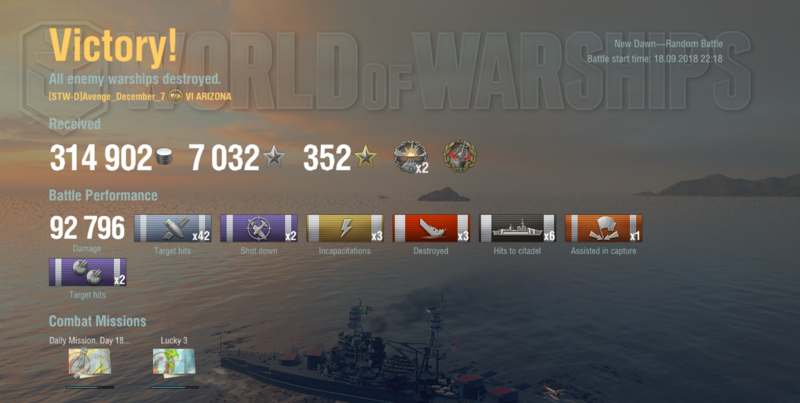This screenshot has width=800, height=403.
Task: Click the clan emblem beside player name
Action: pos(176,96)
